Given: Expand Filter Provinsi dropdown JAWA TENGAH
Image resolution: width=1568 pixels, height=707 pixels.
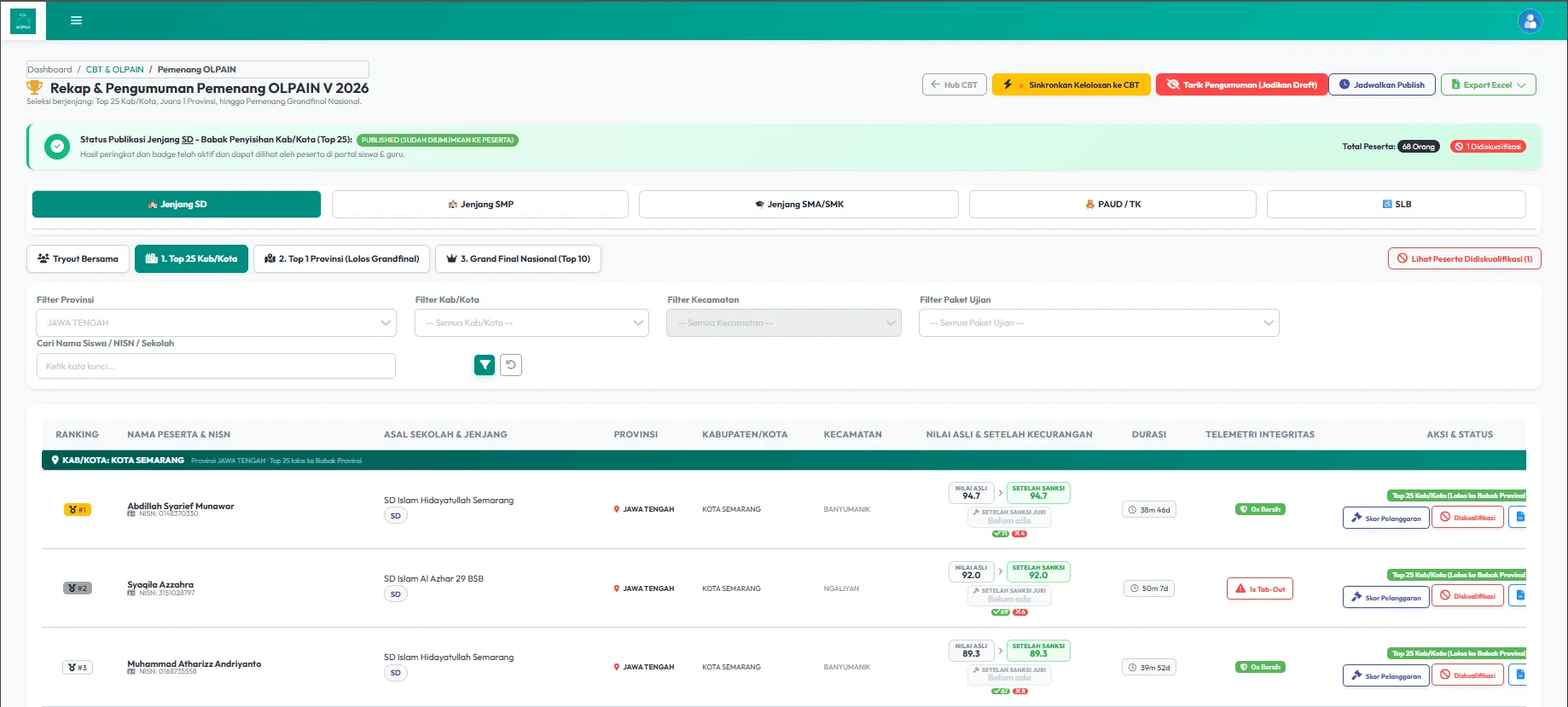Looking at the screenshot, I should (217, 323).
